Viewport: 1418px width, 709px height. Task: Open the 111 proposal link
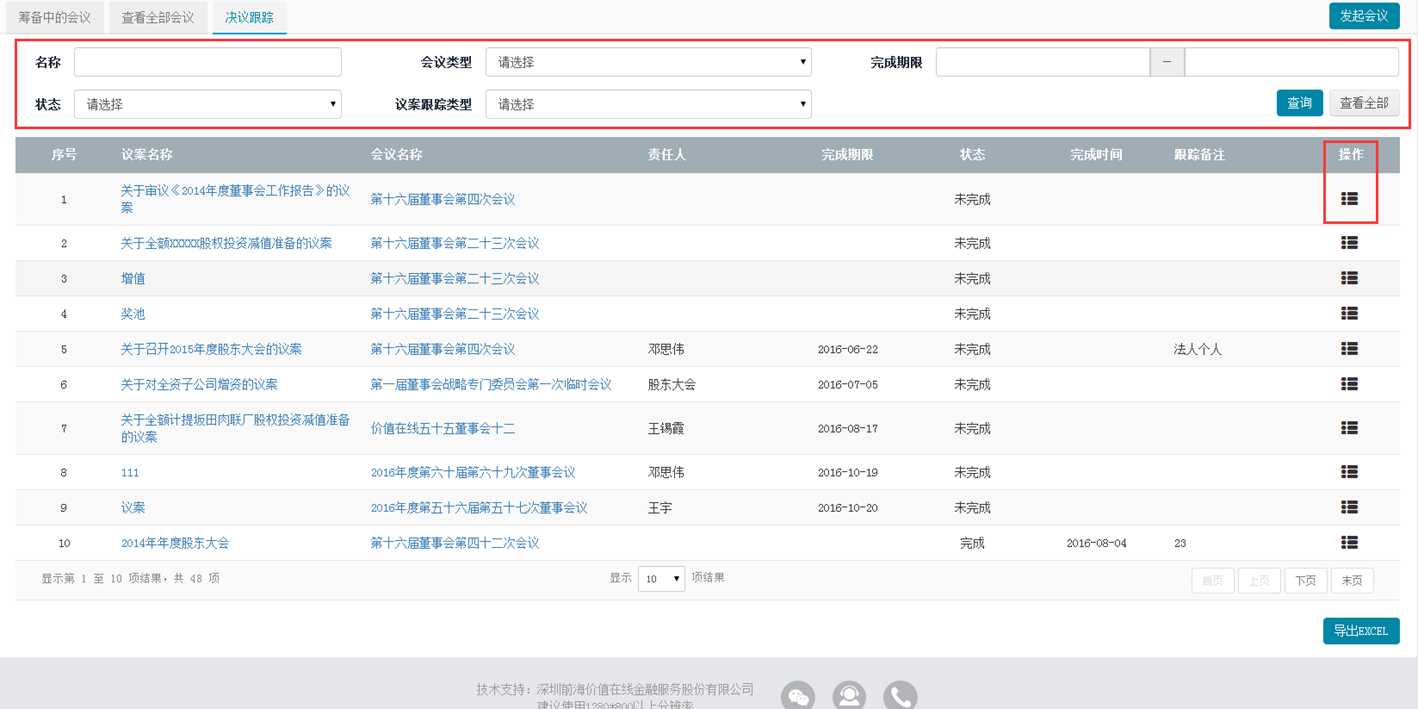(130, 472)
